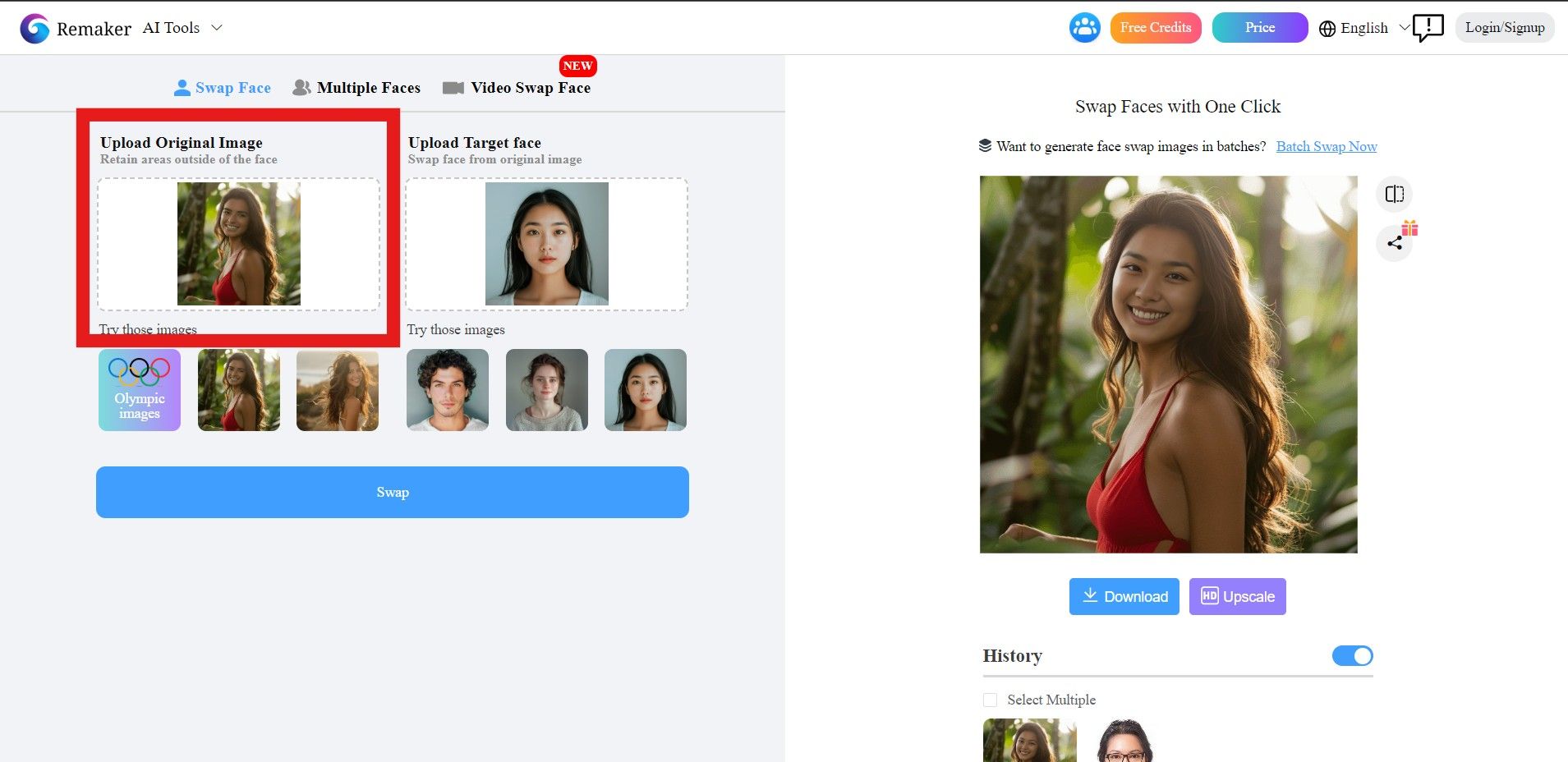Image resolution: width=1568 pixels, height=762 pixels.
Task: Click the share icon beside the result
Action: (1395, 243)
